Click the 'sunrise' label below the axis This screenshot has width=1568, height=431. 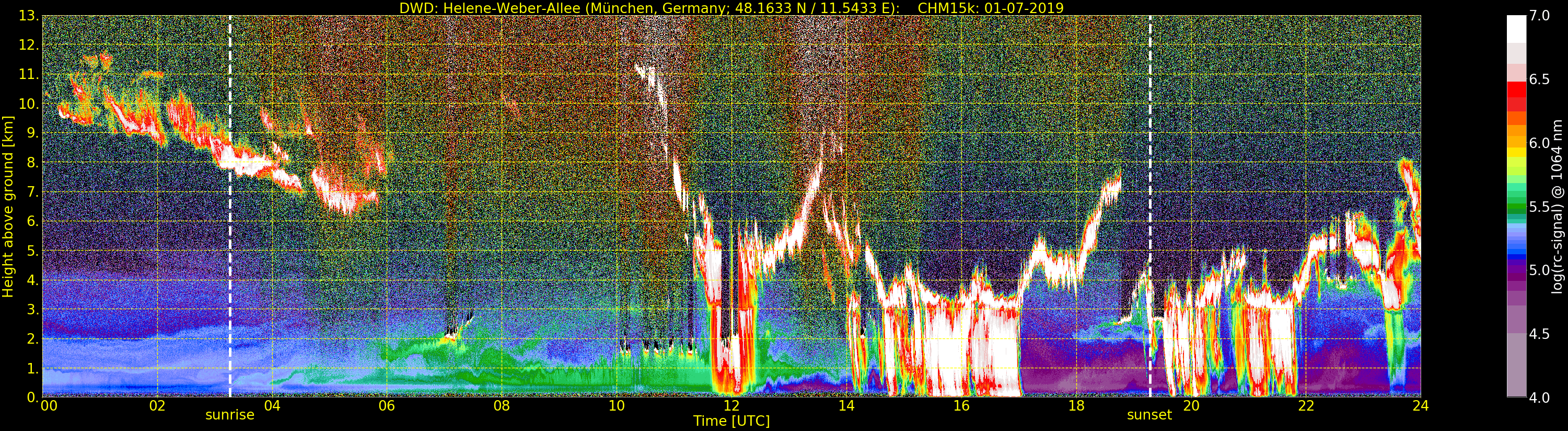(x=229, y=415)
